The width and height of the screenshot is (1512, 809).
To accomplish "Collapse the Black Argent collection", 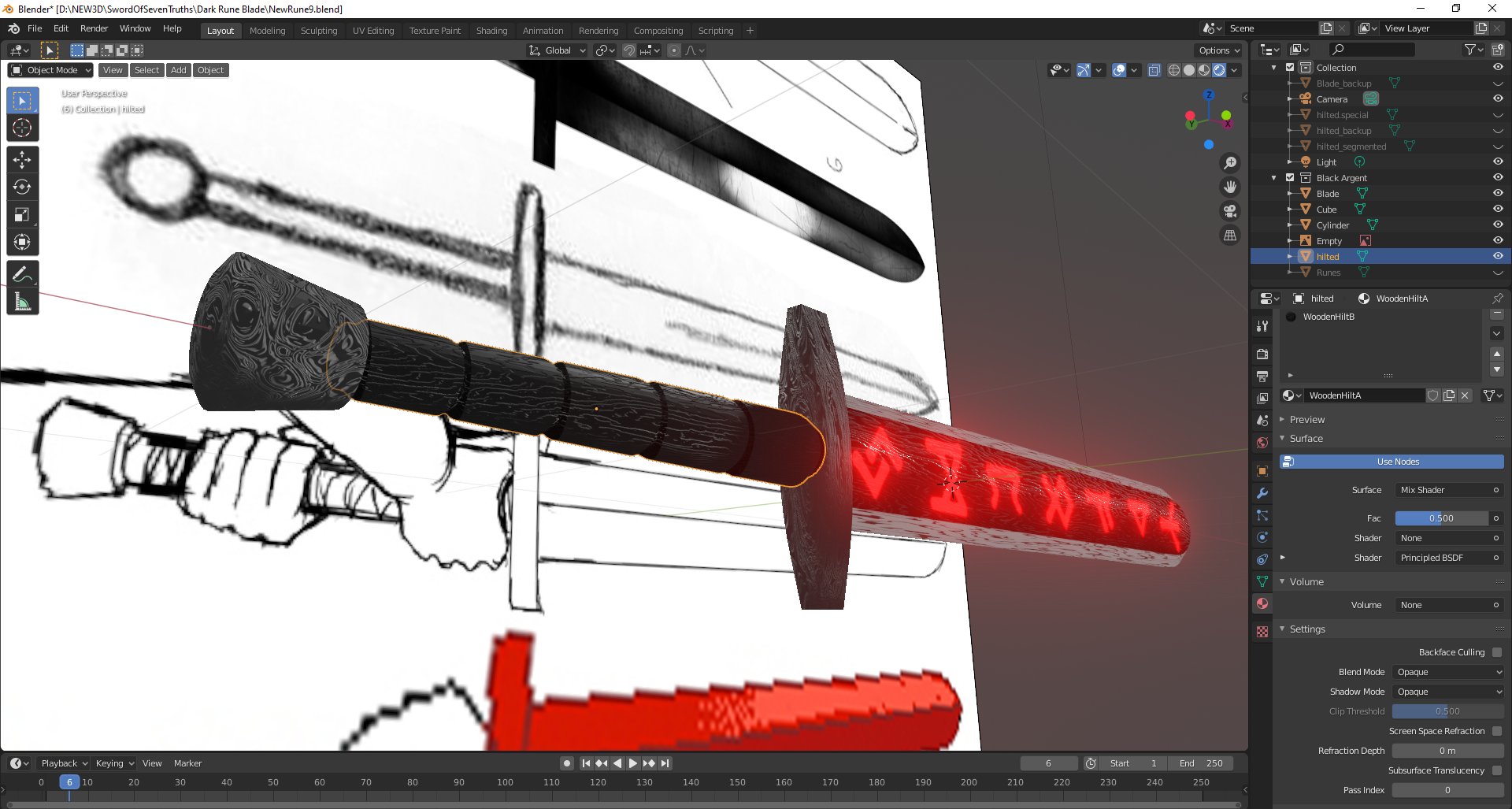I will click(1274, 178).
